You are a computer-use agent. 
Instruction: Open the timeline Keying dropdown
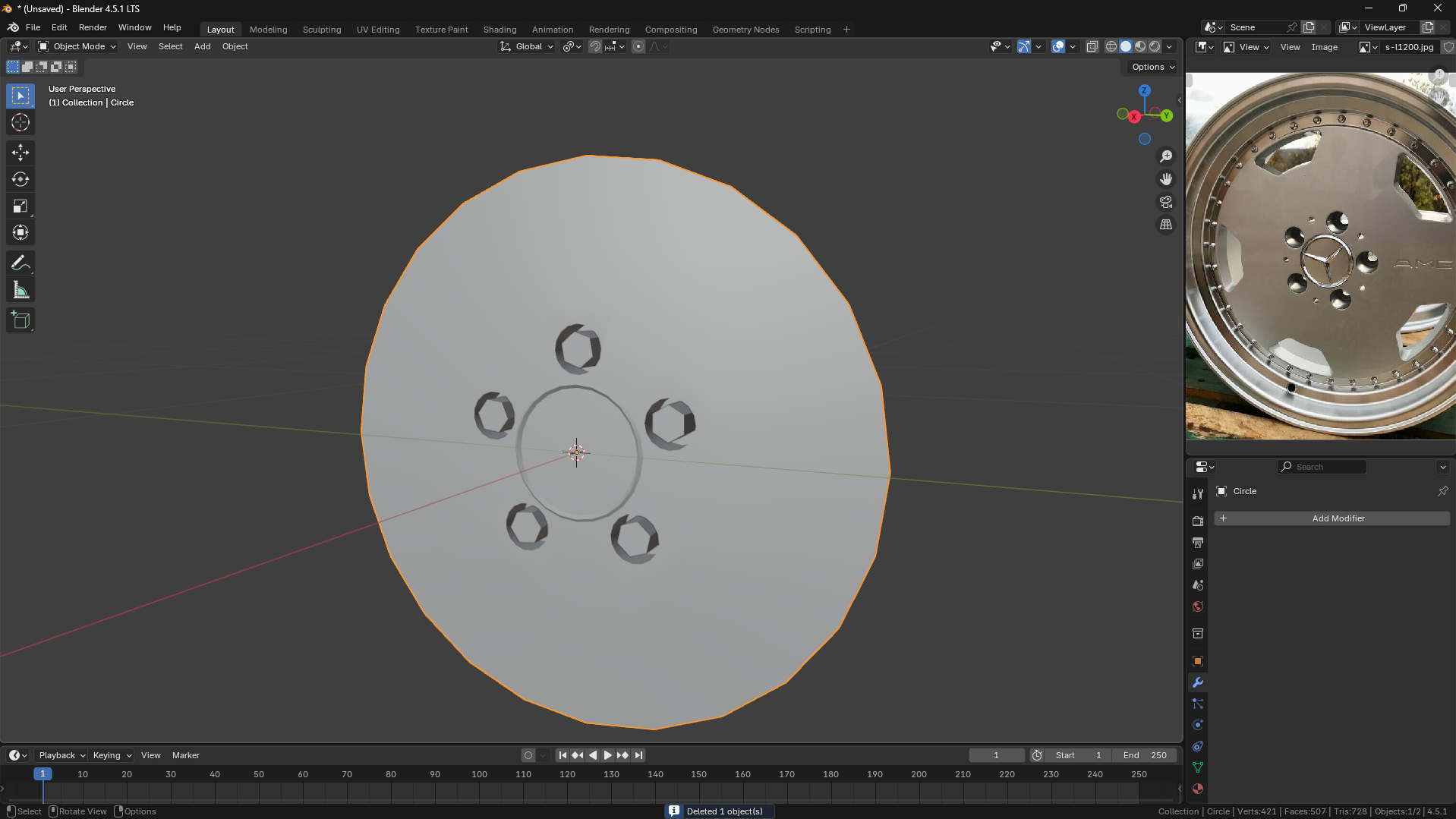[112, 755]
